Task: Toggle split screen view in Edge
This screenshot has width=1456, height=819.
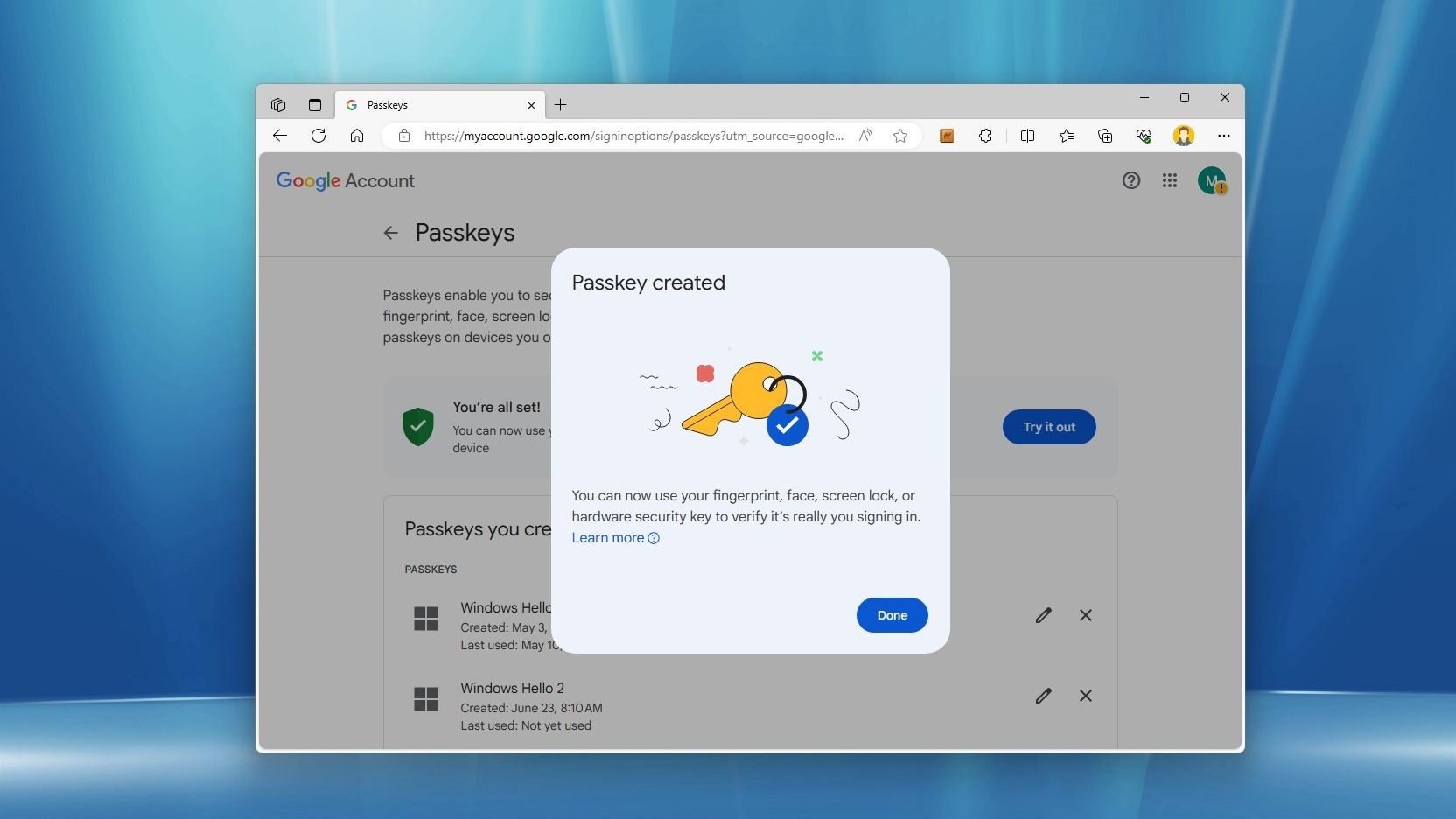Action: click(1027, 136)
